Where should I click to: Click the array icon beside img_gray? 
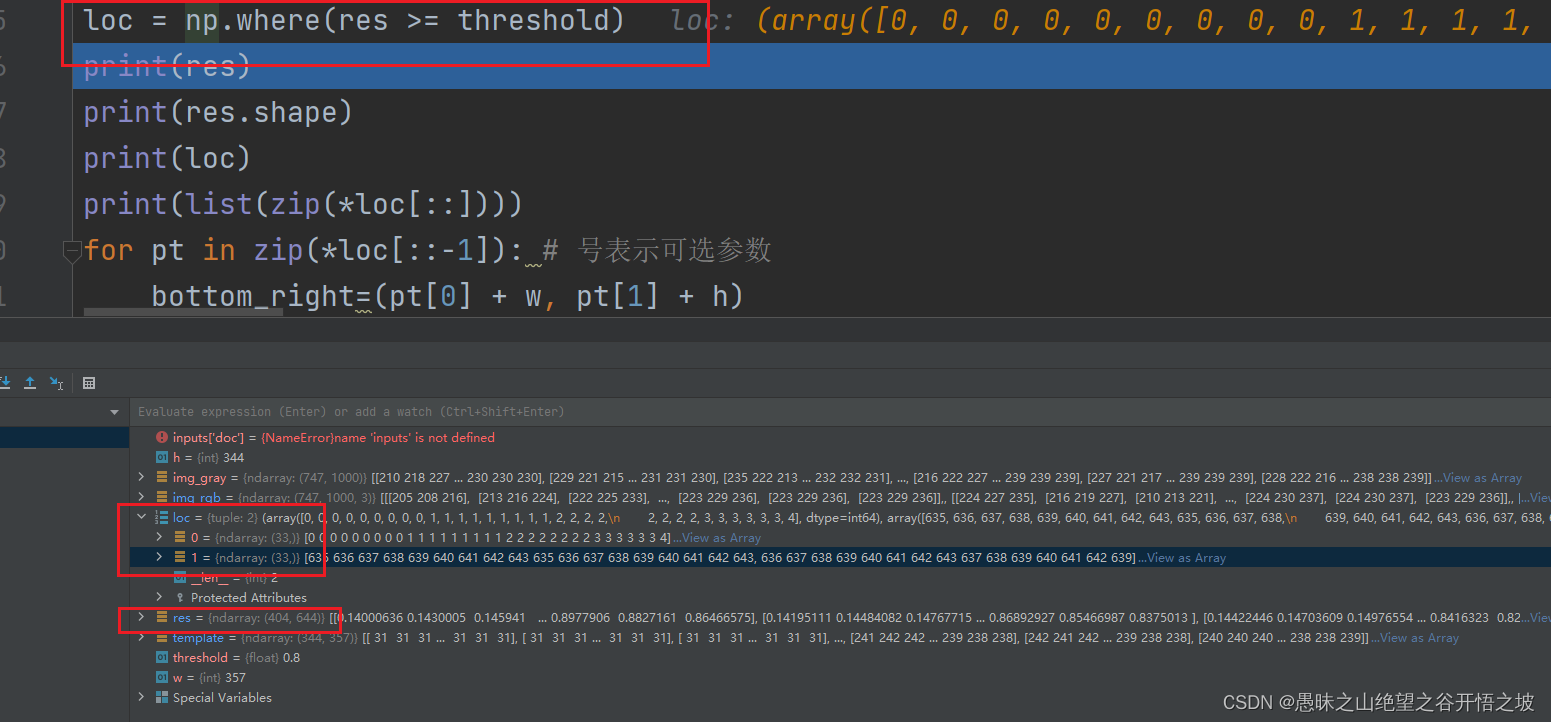tap(162, 478)
